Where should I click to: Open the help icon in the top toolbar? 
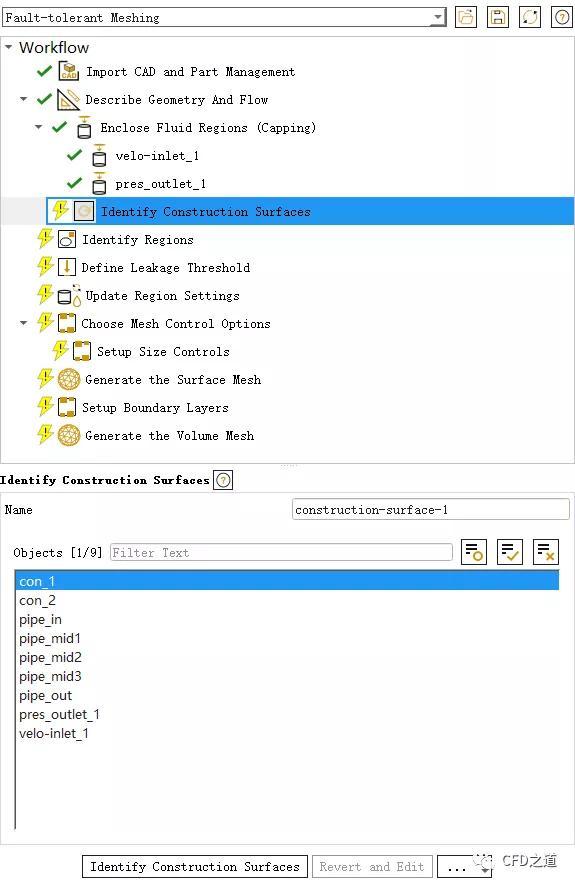561,17
